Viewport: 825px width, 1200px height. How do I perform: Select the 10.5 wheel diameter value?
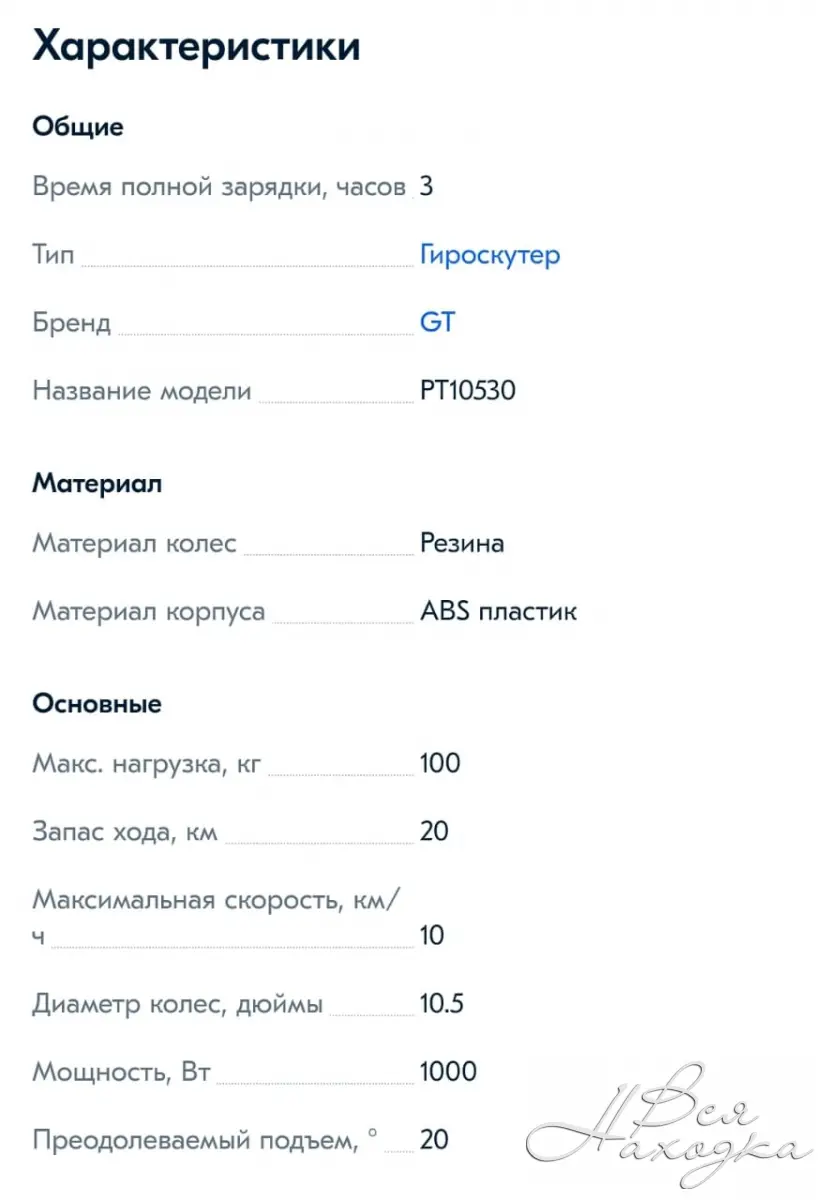point(441,1004)
